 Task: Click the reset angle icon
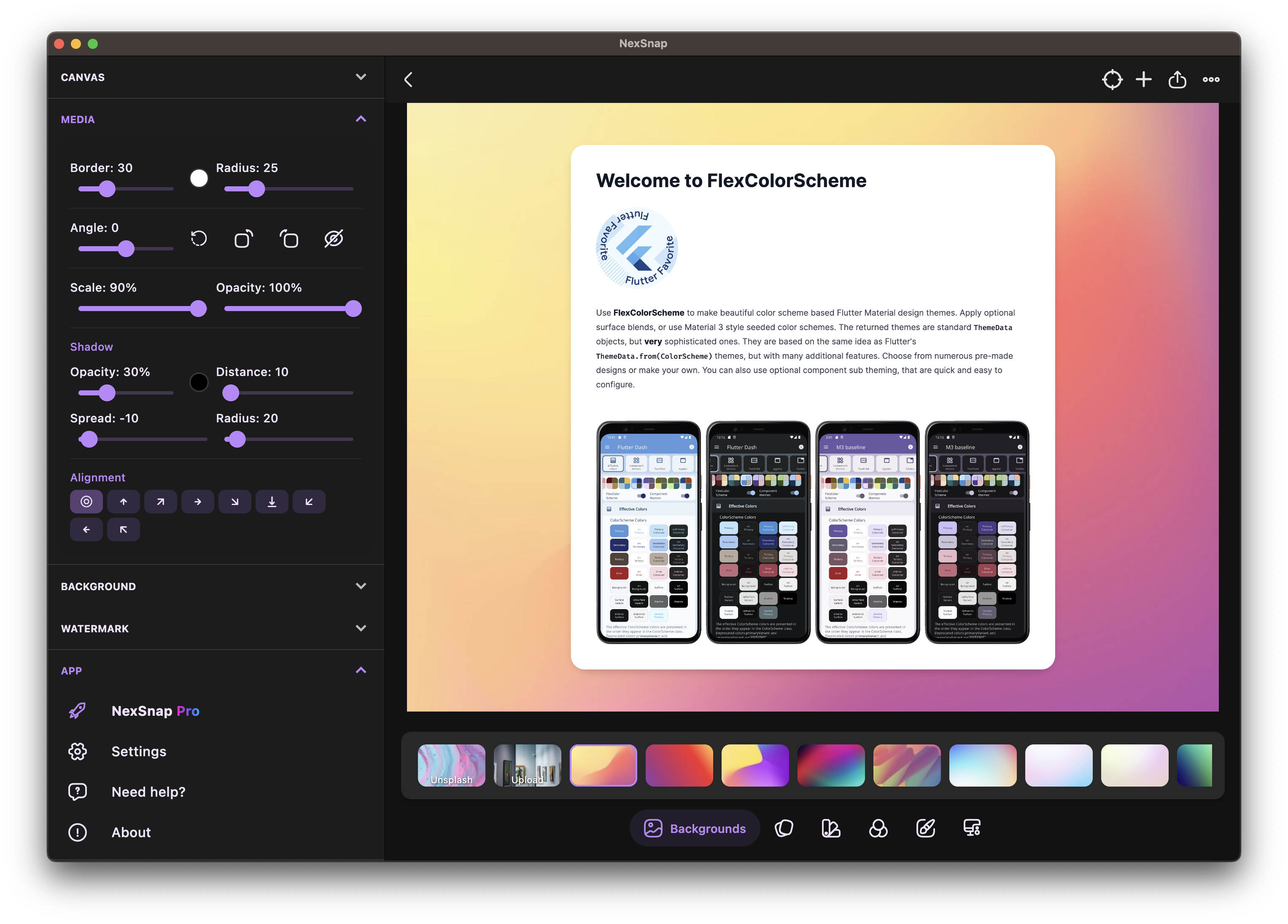(199, 239)
